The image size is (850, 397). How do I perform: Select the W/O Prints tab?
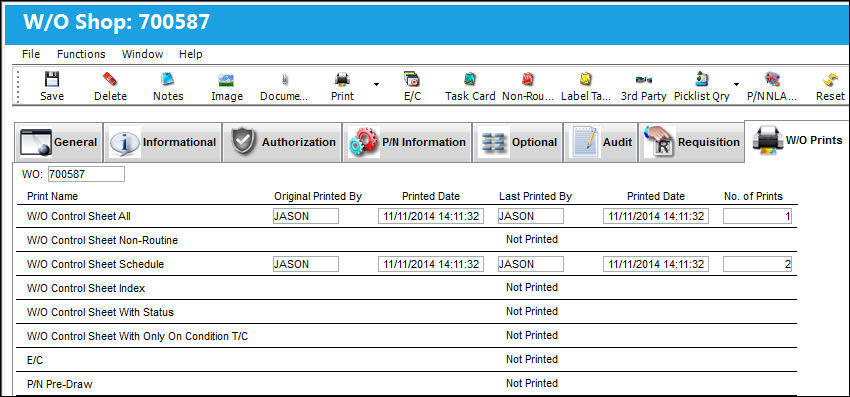click(x=797, y=140)
